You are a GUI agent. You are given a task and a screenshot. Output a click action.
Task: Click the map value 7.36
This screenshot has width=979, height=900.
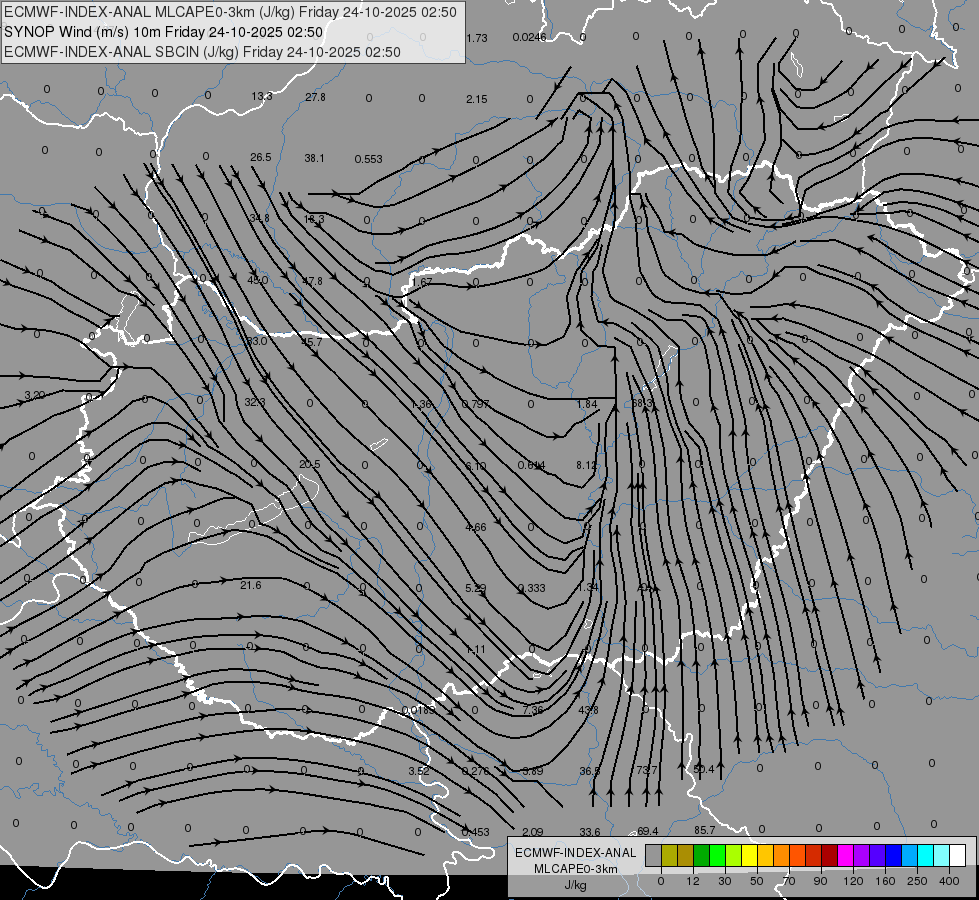(533, 710)
